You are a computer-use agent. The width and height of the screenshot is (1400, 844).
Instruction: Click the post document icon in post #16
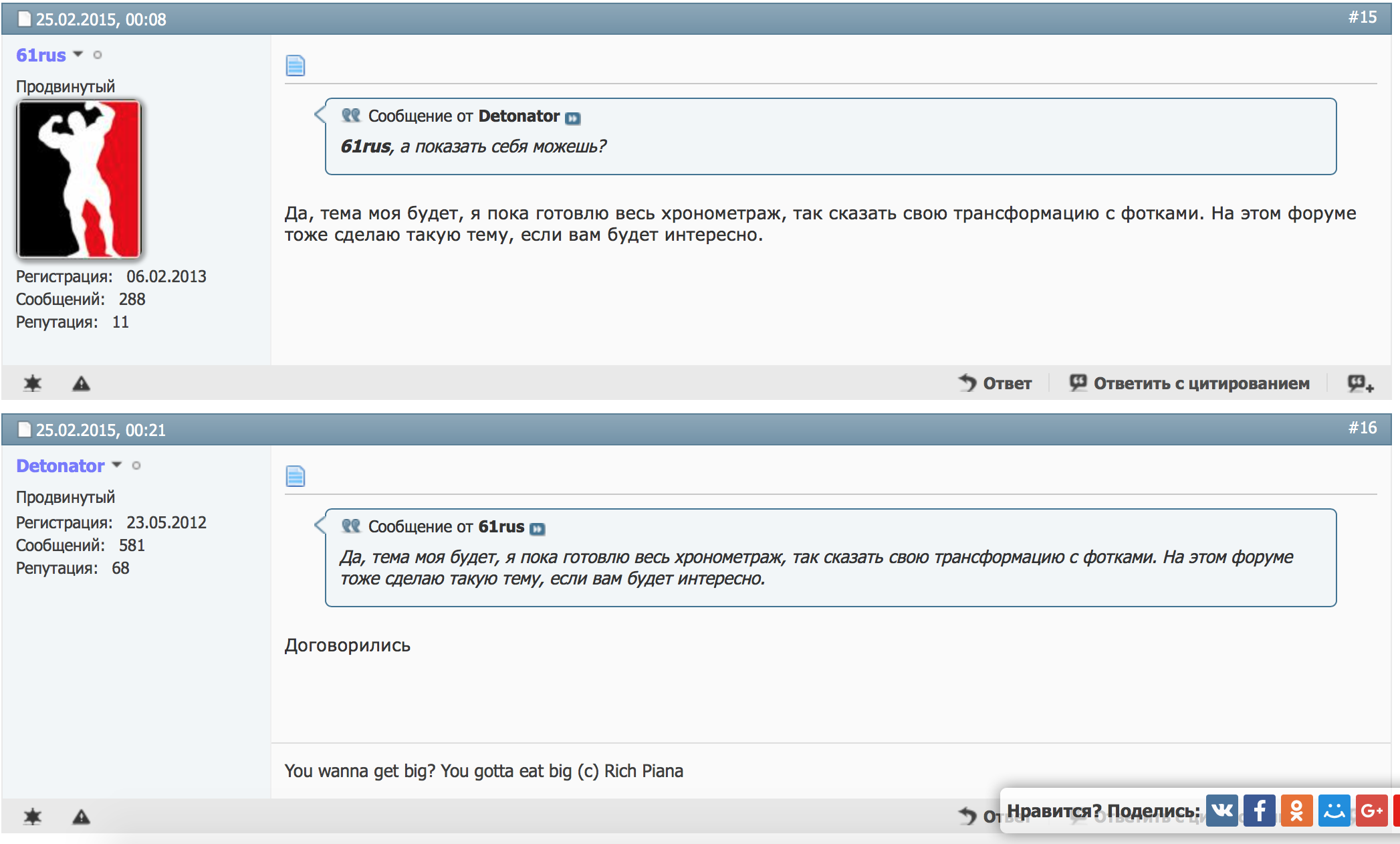click(x=295, y=476)
